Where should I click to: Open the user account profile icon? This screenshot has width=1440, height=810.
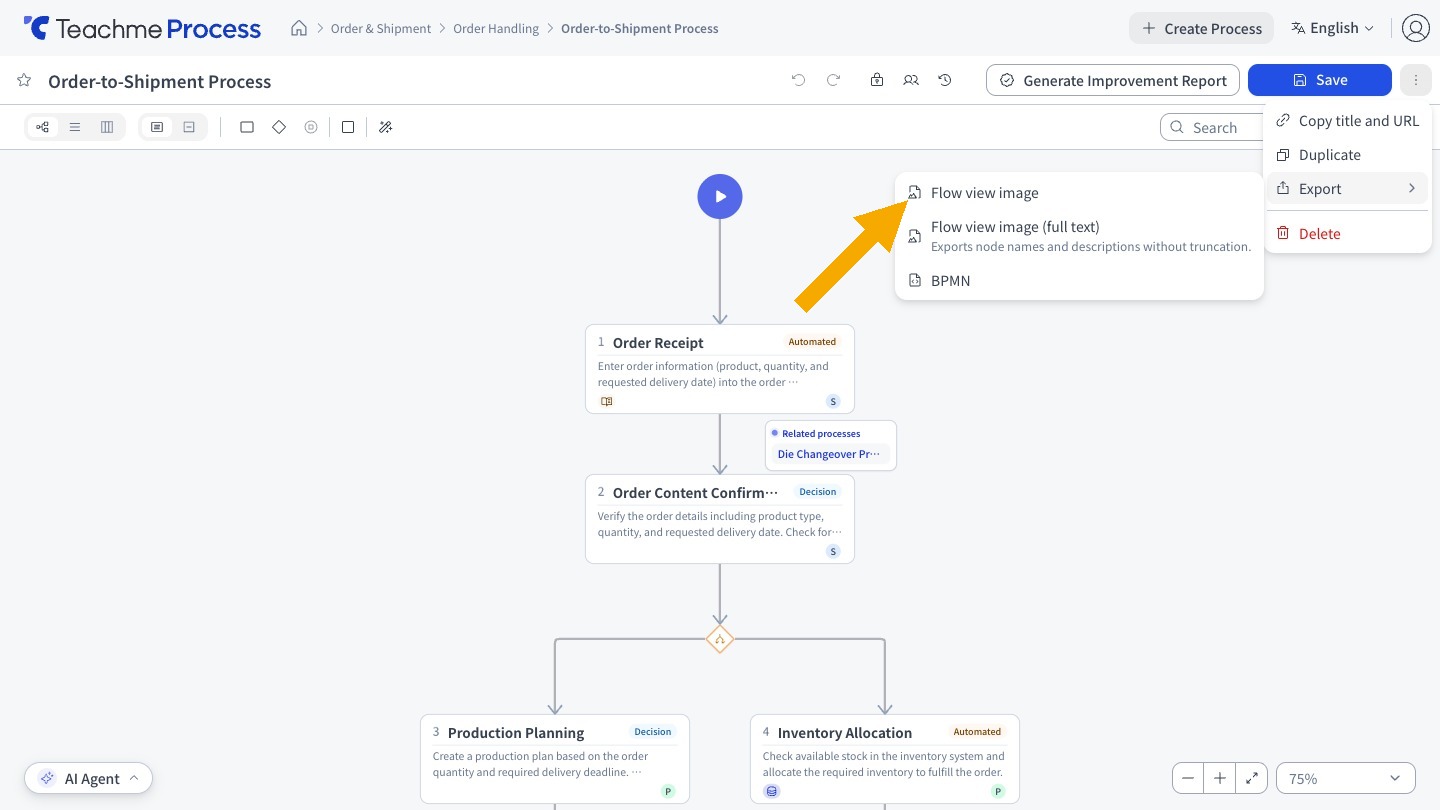point(1415,28)
